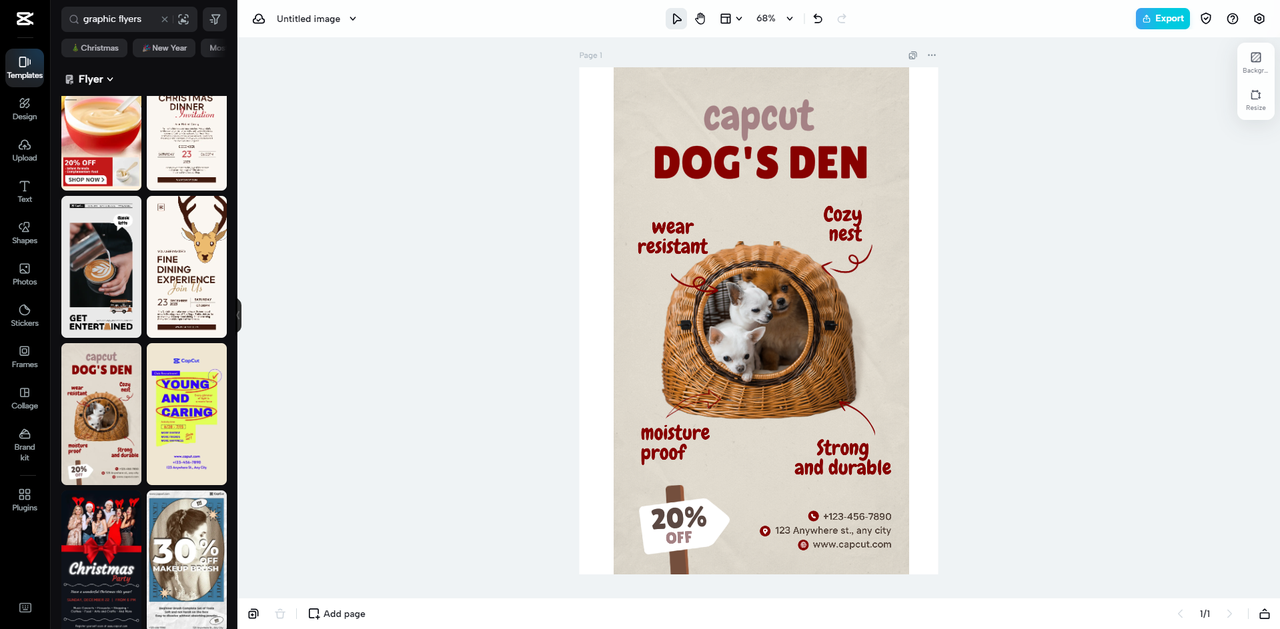Select Strong and durable text on canvas
This screenshot has width=1280, height=629.
click(x=842, y=457)
